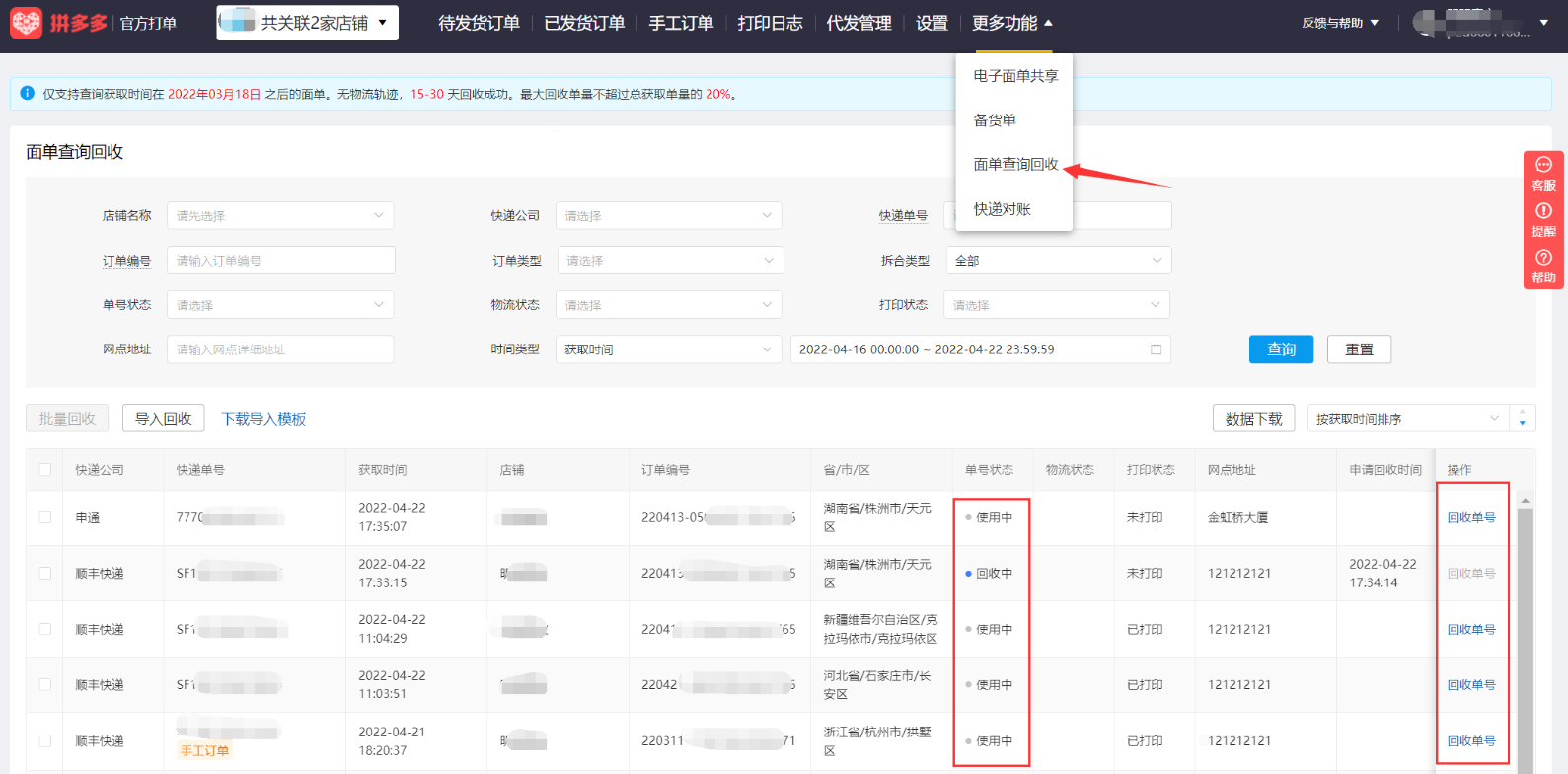Open the 客服 customer service icon
This screenshot has height=774, width=1568.
(x=1543, y=165)
